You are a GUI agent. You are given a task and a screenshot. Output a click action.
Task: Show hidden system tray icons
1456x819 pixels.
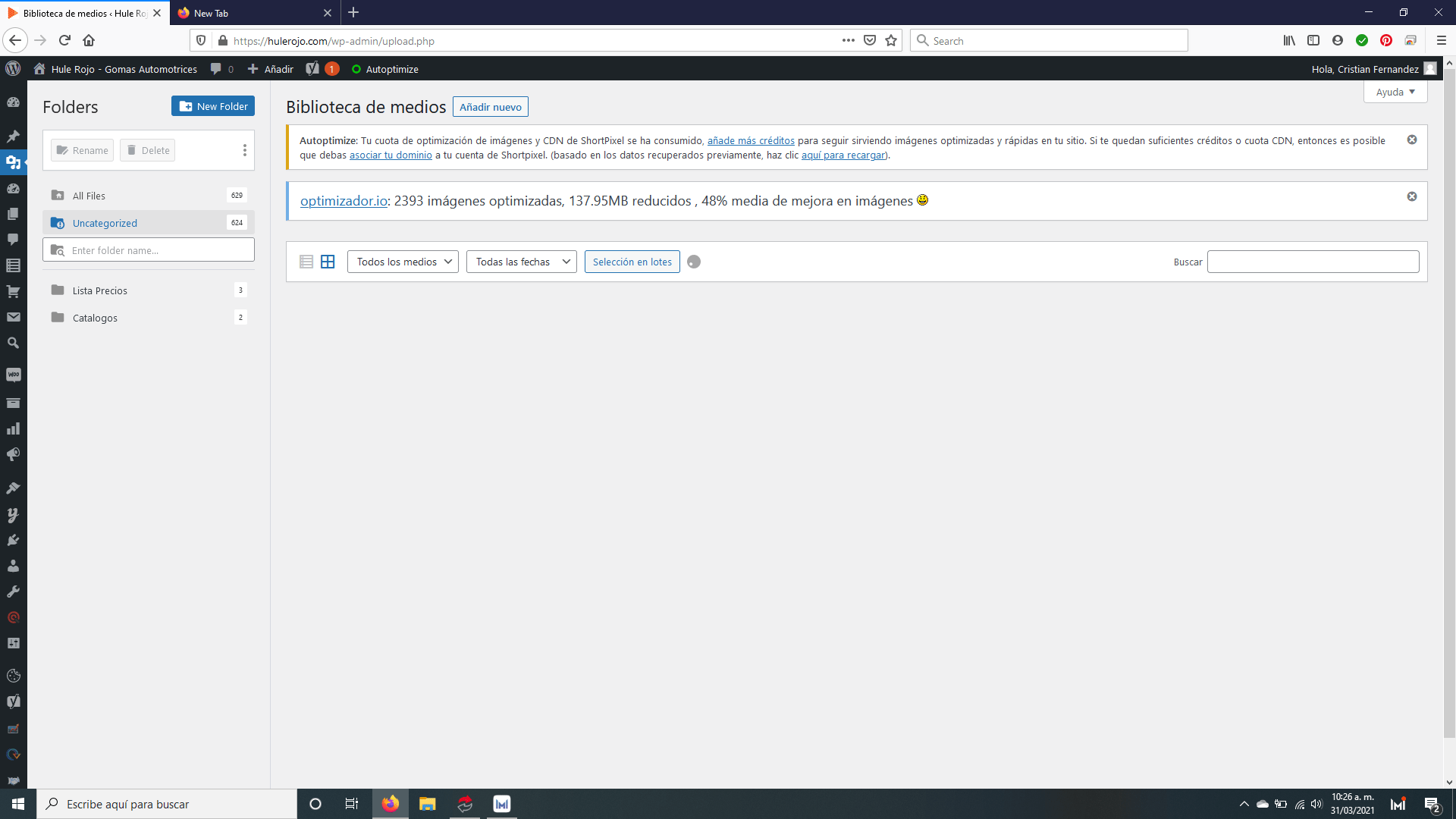tap(1244, 804)
